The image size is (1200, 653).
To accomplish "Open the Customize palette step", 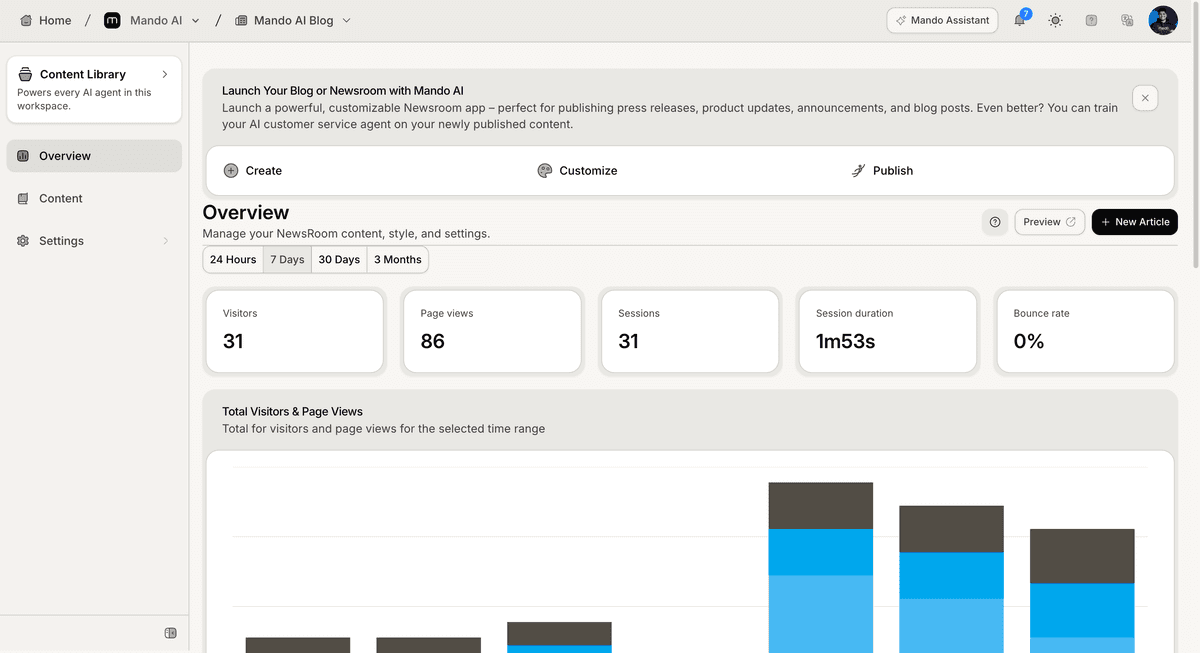I will pos(577,171).
